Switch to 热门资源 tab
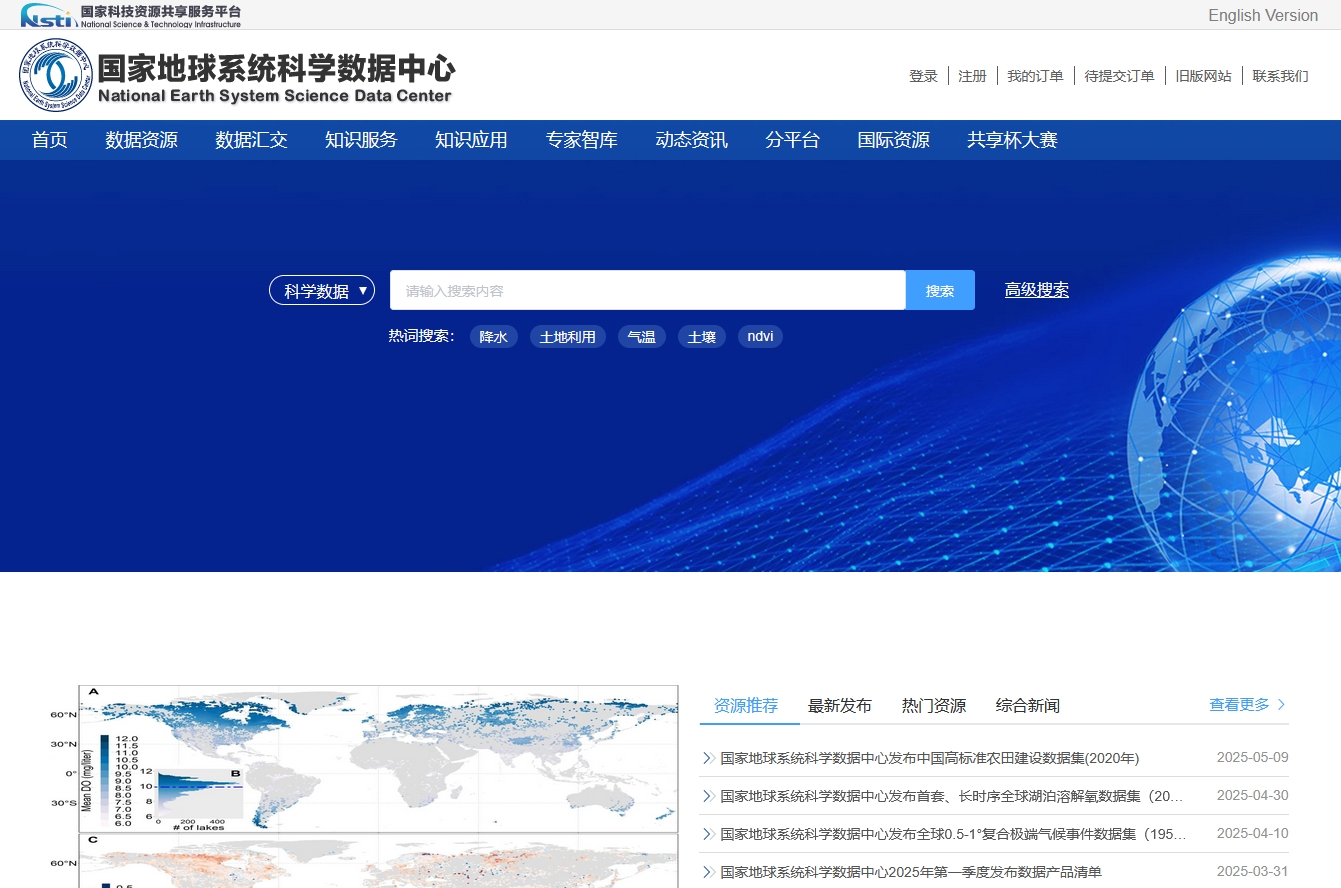 pos(934,706)
